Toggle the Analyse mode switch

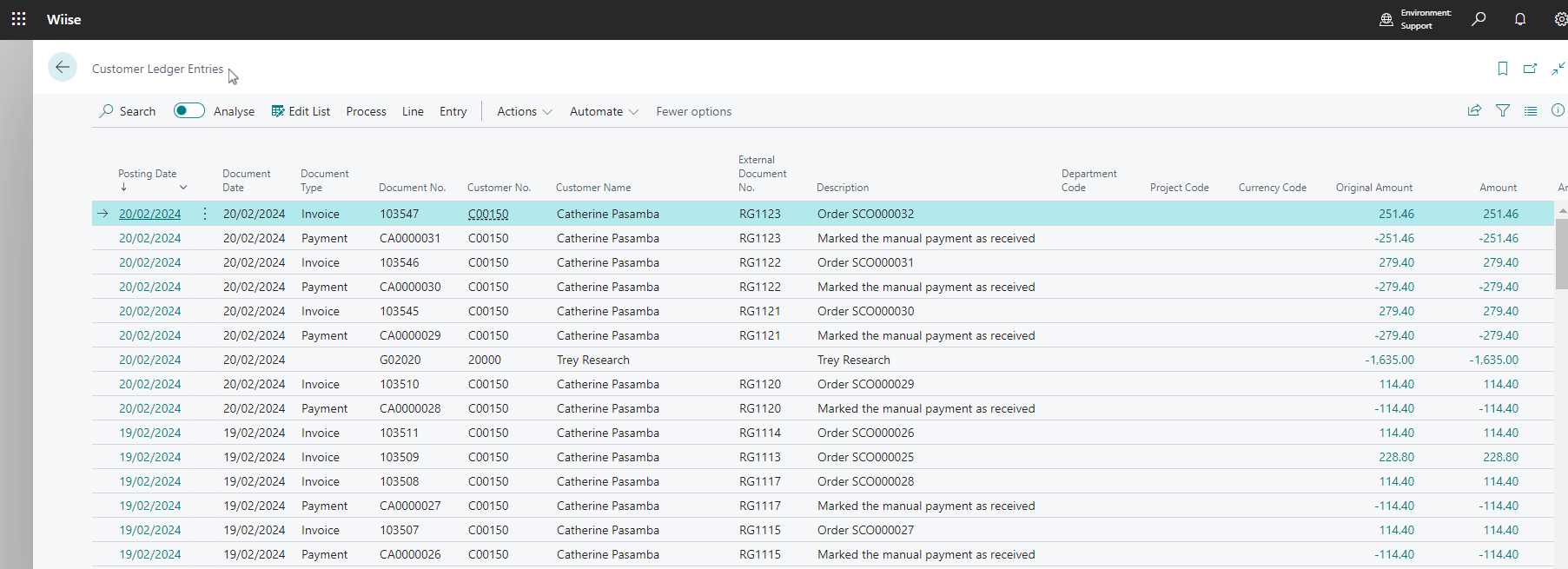pyautogui.click(x=189, y=110)
